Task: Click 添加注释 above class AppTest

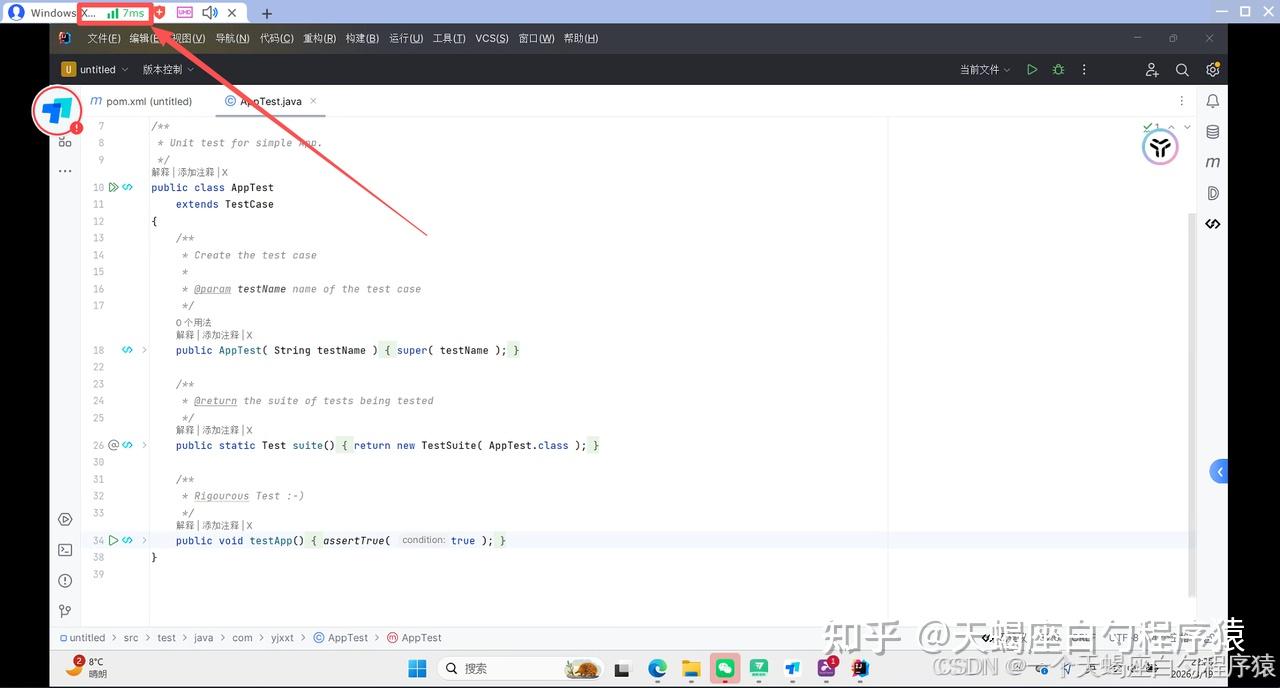Action: pos(196,173)
